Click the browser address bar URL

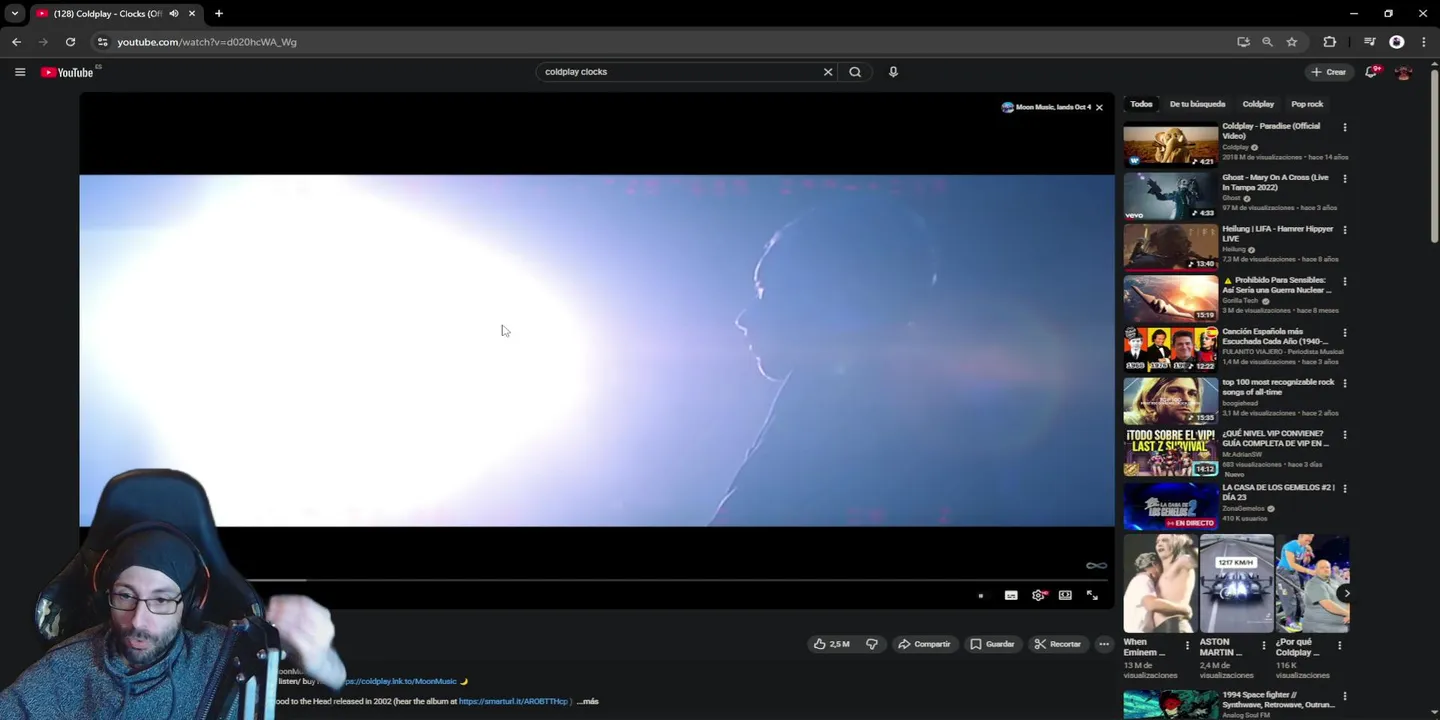coord(207,42)
